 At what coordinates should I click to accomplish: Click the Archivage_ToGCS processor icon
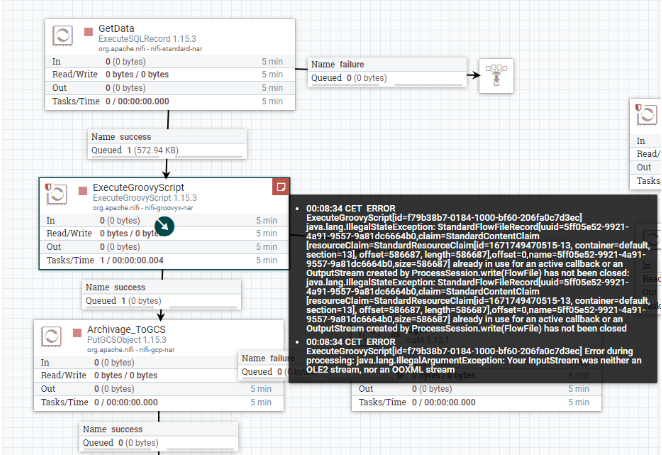[52, 336]
